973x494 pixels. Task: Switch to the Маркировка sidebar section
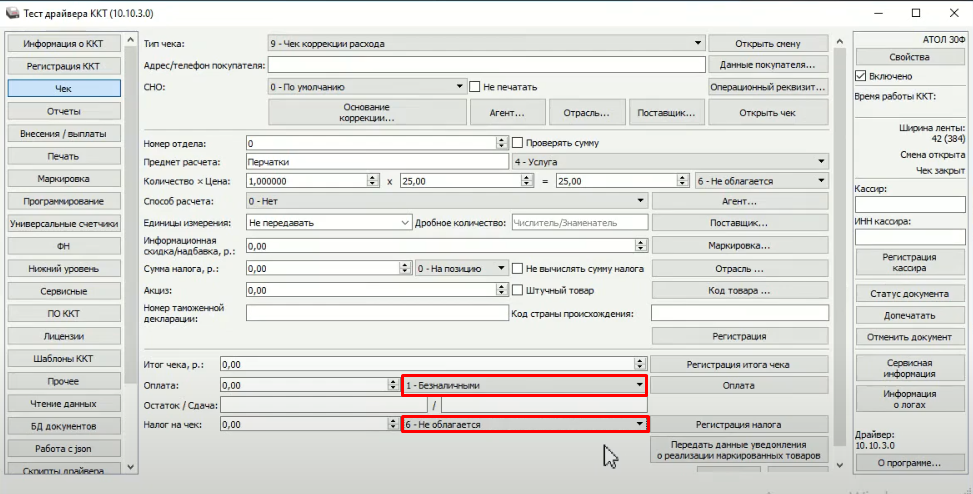pyautogui.click(x=64, y=179)
